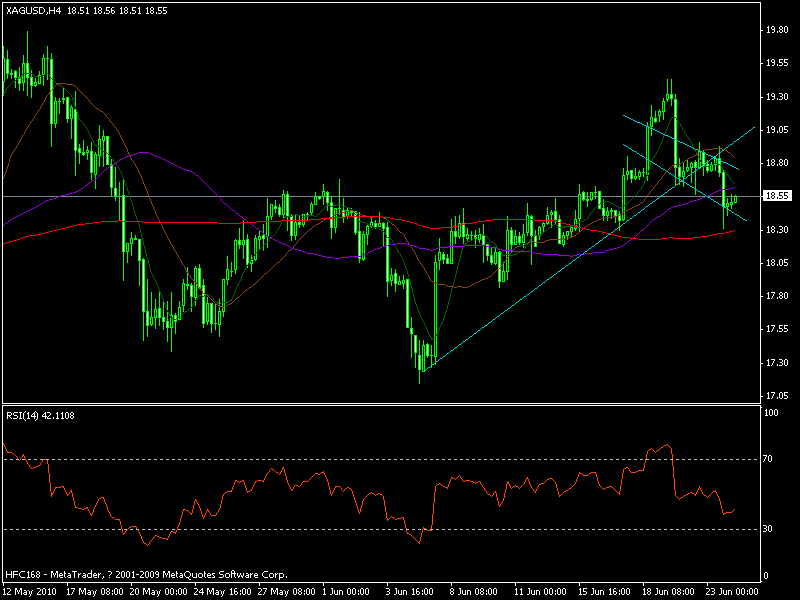The image size is (800, 600).
Task: Click the RSI 30 level label
Action: (x=767, y=529)
